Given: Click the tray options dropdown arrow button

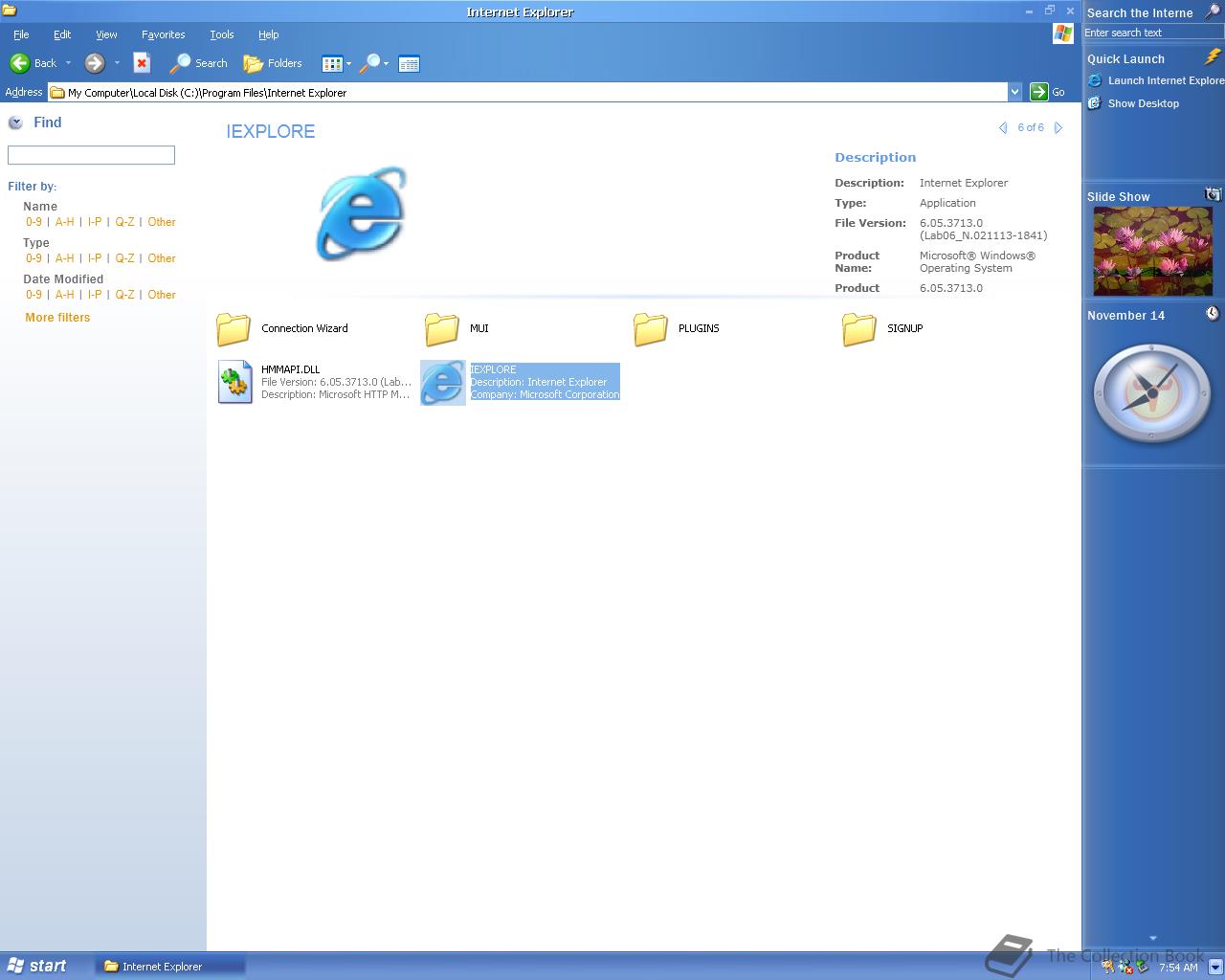Looking at the screenshot, I should 1214,967.
